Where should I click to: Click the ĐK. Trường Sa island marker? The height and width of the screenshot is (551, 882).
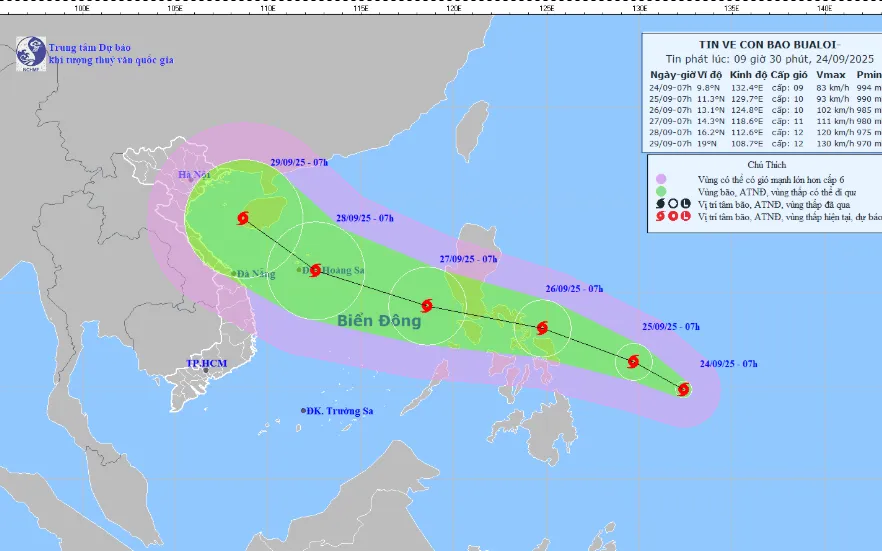pos(304,411)
